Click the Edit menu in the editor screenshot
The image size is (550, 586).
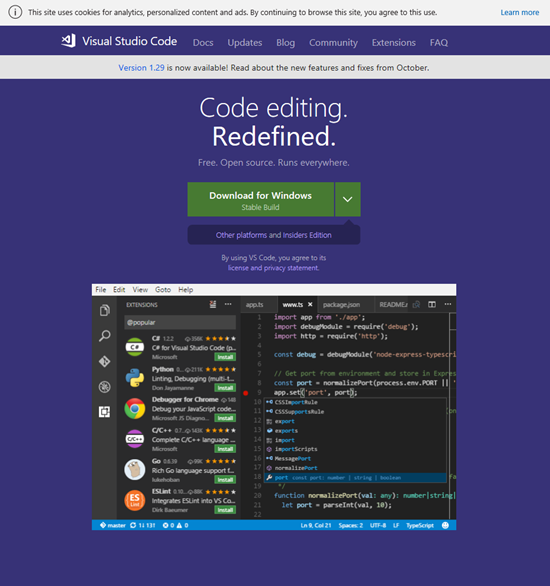coord(119,290)
